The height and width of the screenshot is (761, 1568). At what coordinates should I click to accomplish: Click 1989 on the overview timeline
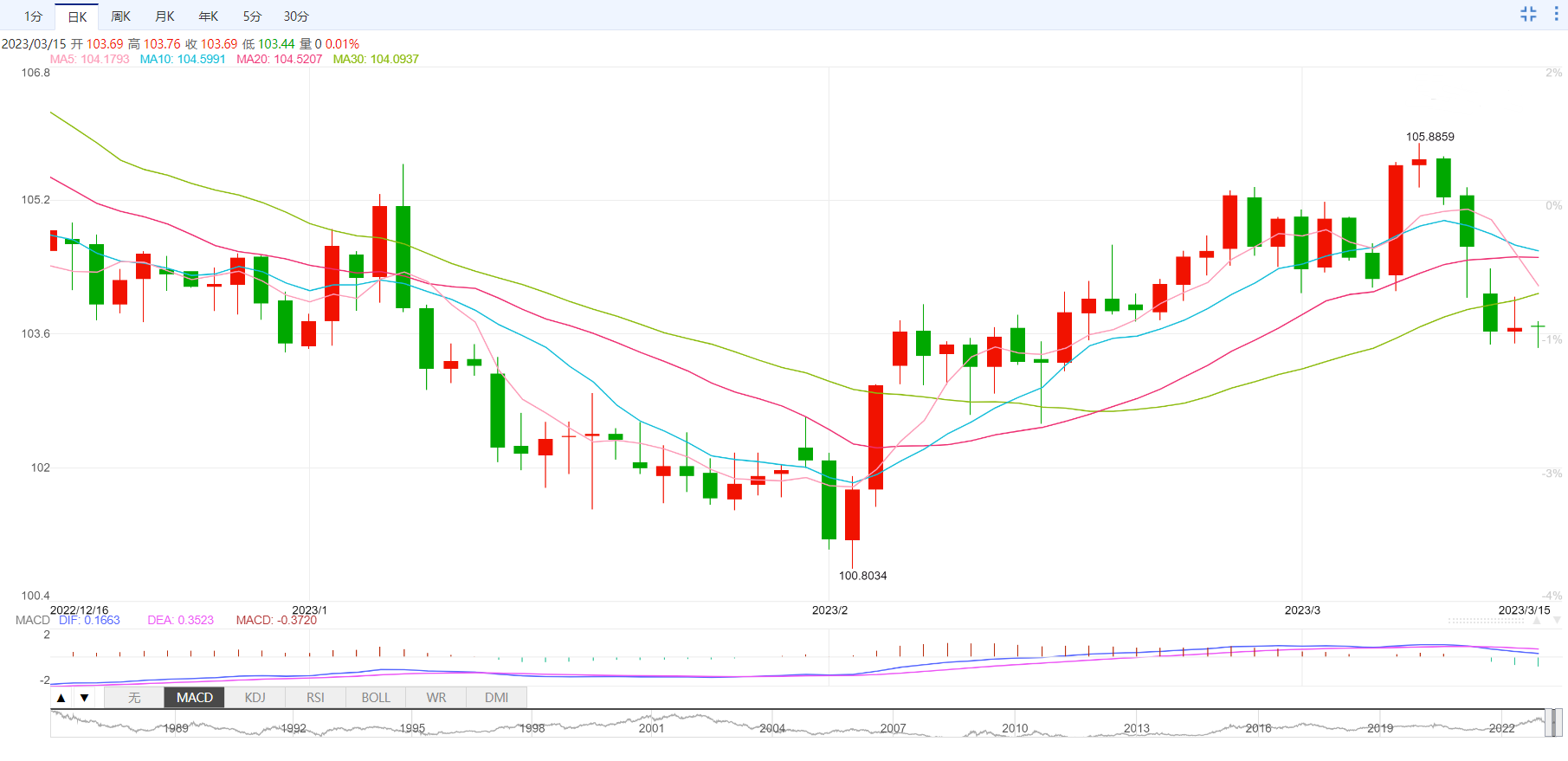[176, 728]
